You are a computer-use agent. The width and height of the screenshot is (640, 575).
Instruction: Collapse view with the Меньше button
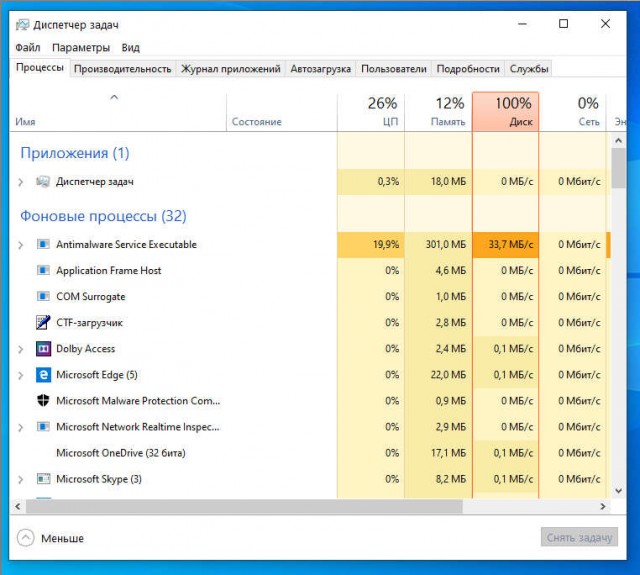pyautogui.click(x=51, y=538)
